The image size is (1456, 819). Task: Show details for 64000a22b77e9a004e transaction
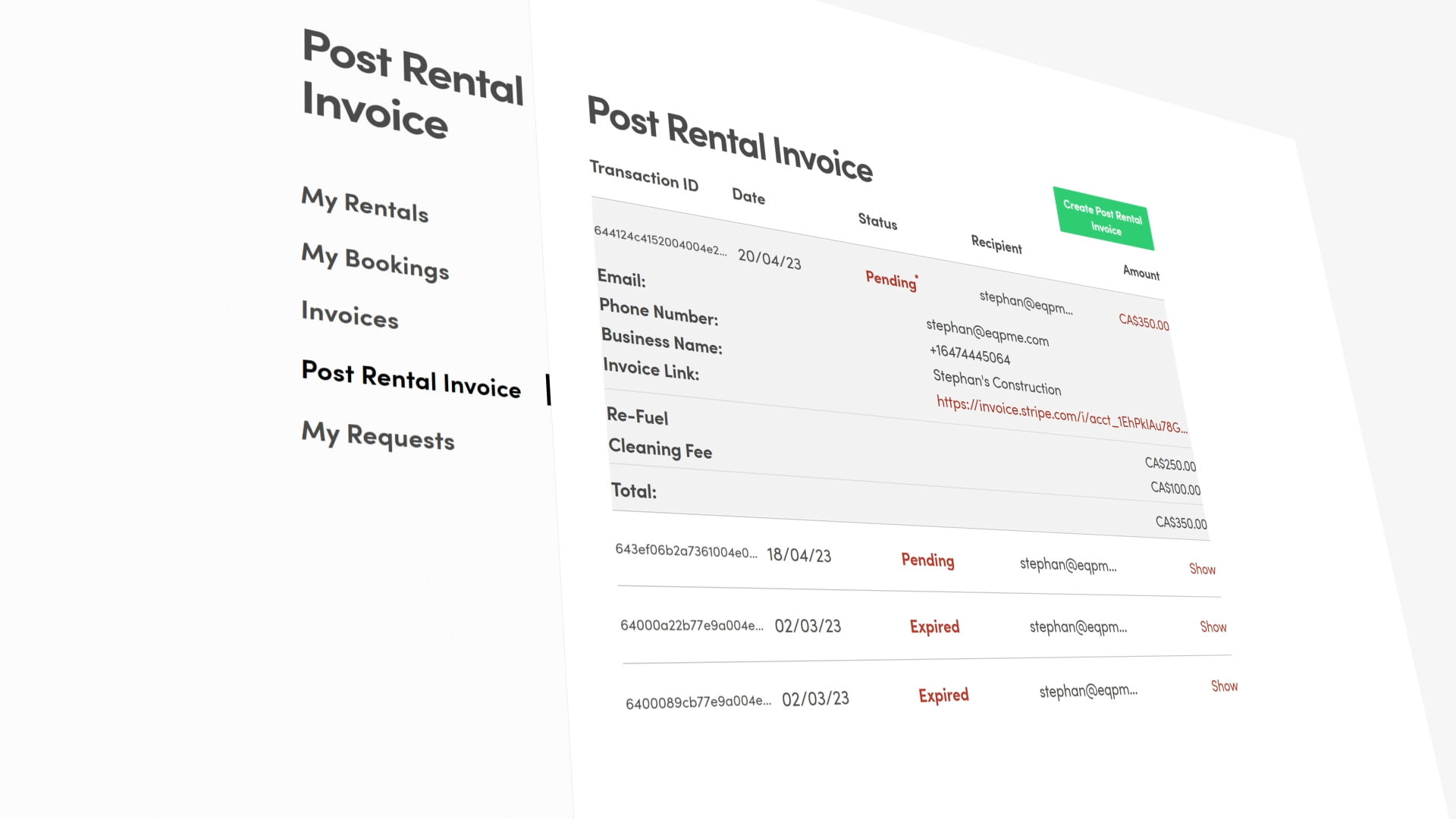pyautogui.click(x=1213, y=626)
